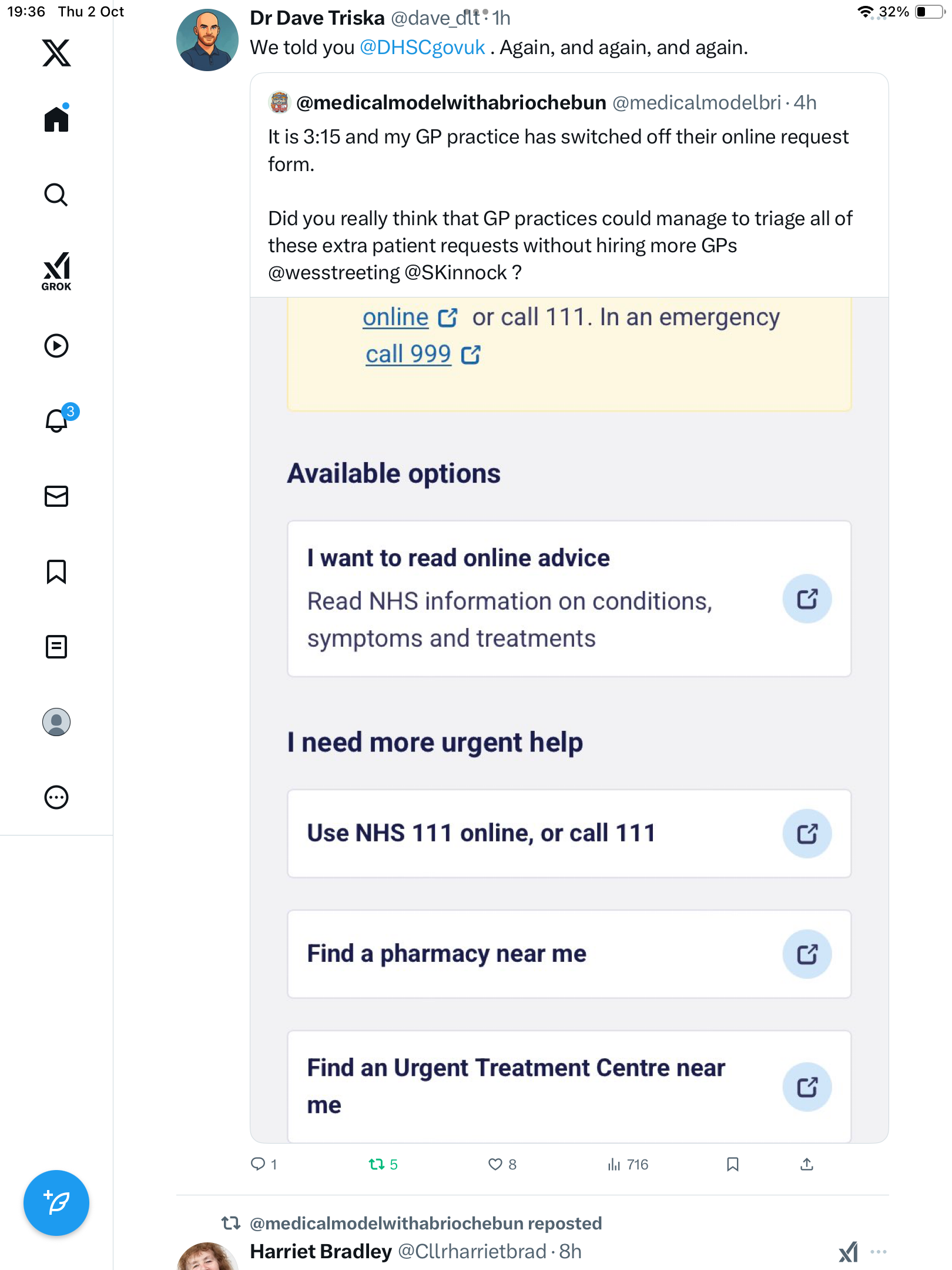Toggle like on Dave Triska's post

click(495, 1164)
